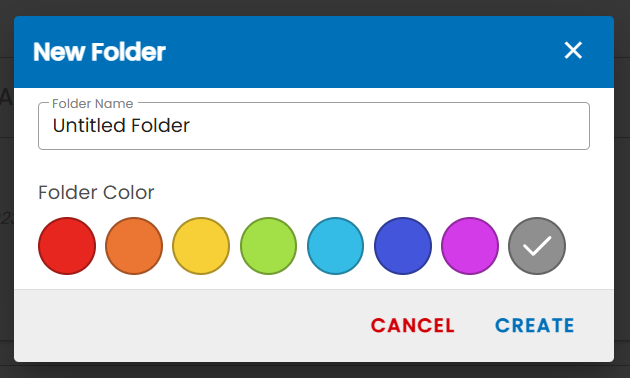
Task: Select the dark blue folder color
Action: coord(403,246)
